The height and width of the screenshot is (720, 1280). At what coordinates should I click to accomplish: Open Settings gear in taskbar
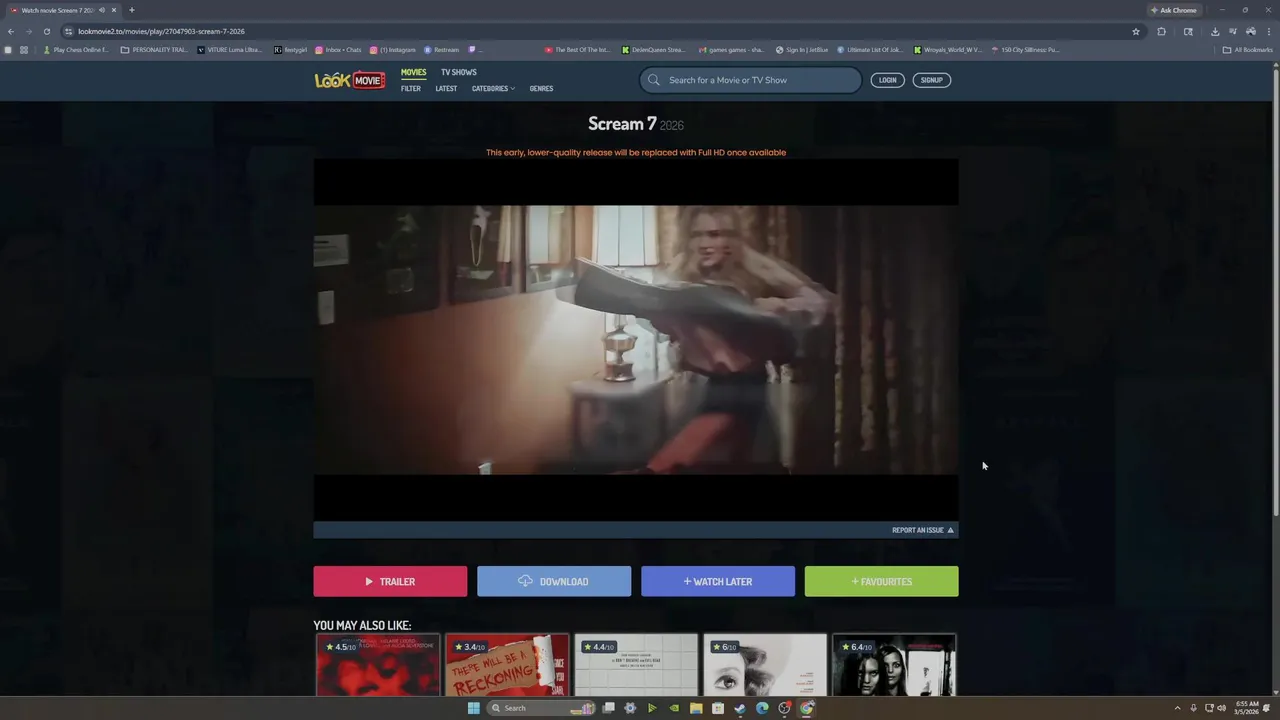pos(629,708)
